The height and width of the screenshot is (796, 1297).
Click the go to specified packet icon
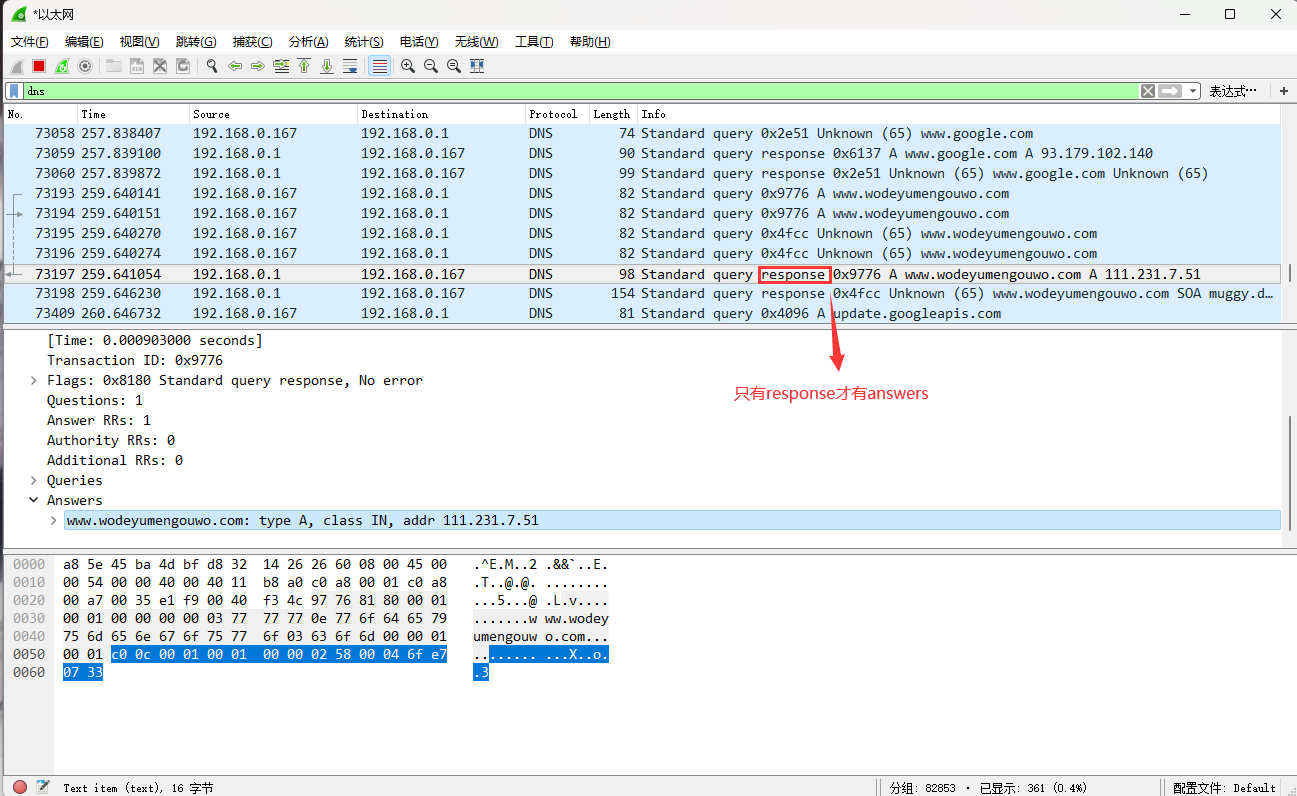pyautogui.click(x=281, y=66)
